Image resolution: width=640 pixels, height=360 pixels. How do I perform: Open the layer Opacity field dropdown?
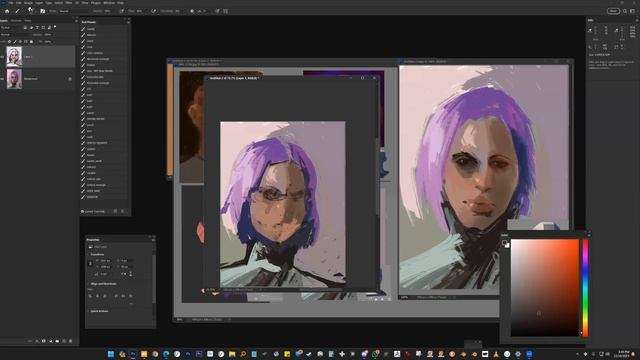click(48, 35)
